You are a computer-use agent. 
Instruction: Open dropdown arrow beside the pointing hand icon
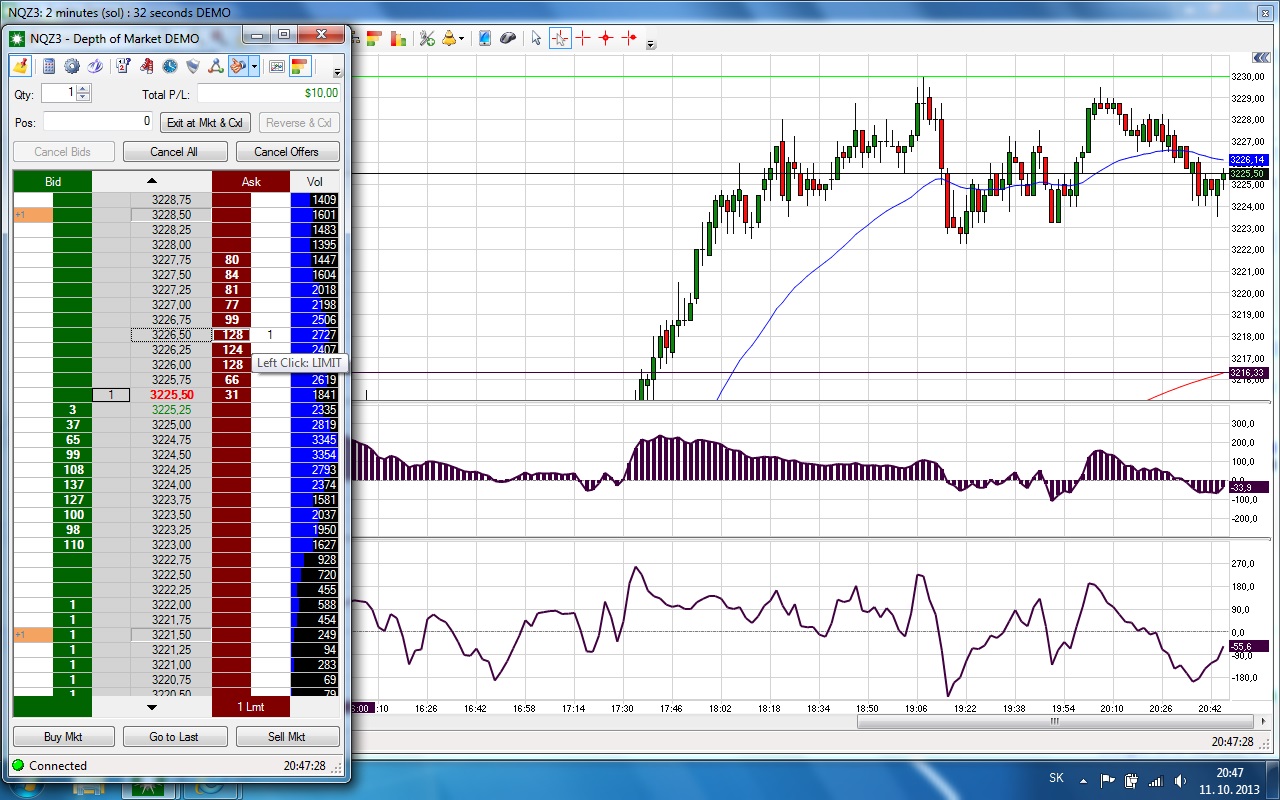[255, 66]
